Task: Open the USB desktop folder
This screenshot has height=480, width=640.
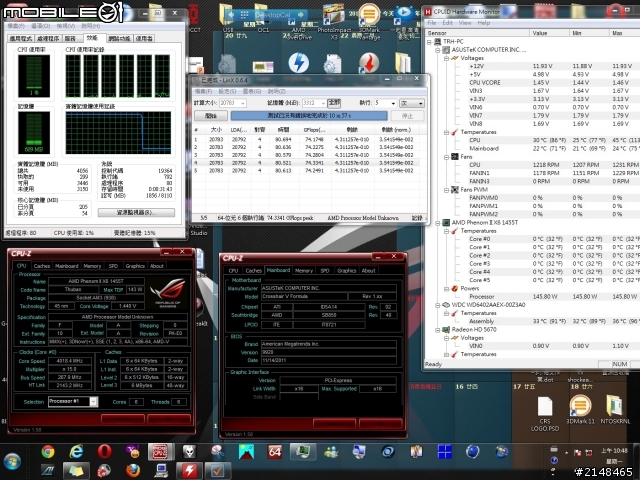Action: (228, 17)
